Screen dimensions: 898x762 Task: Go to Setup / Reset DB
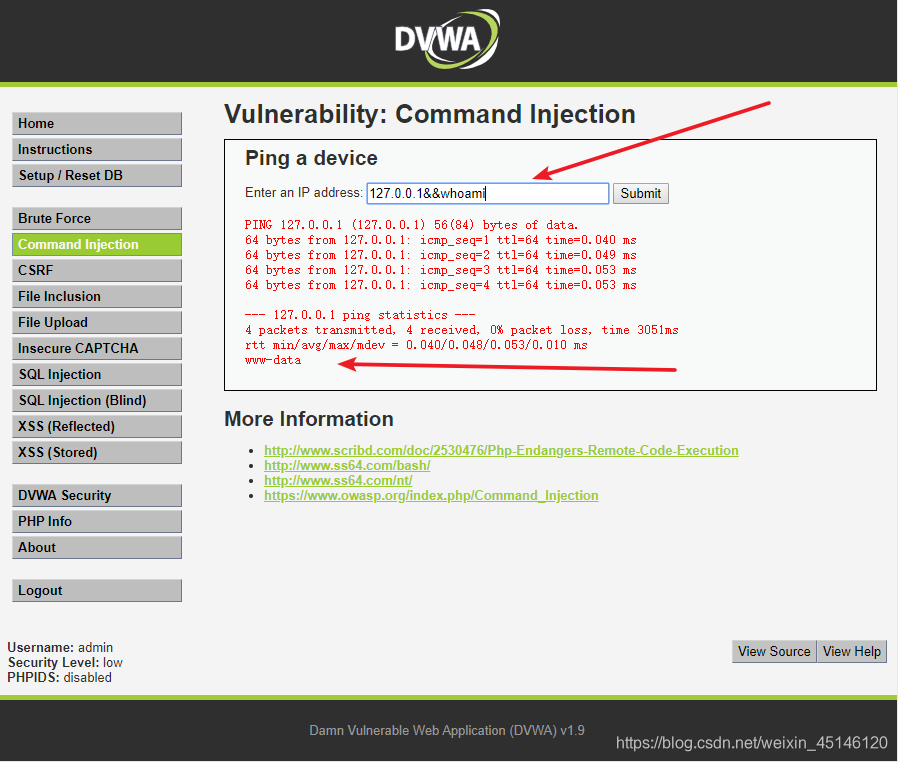point(97,176)
